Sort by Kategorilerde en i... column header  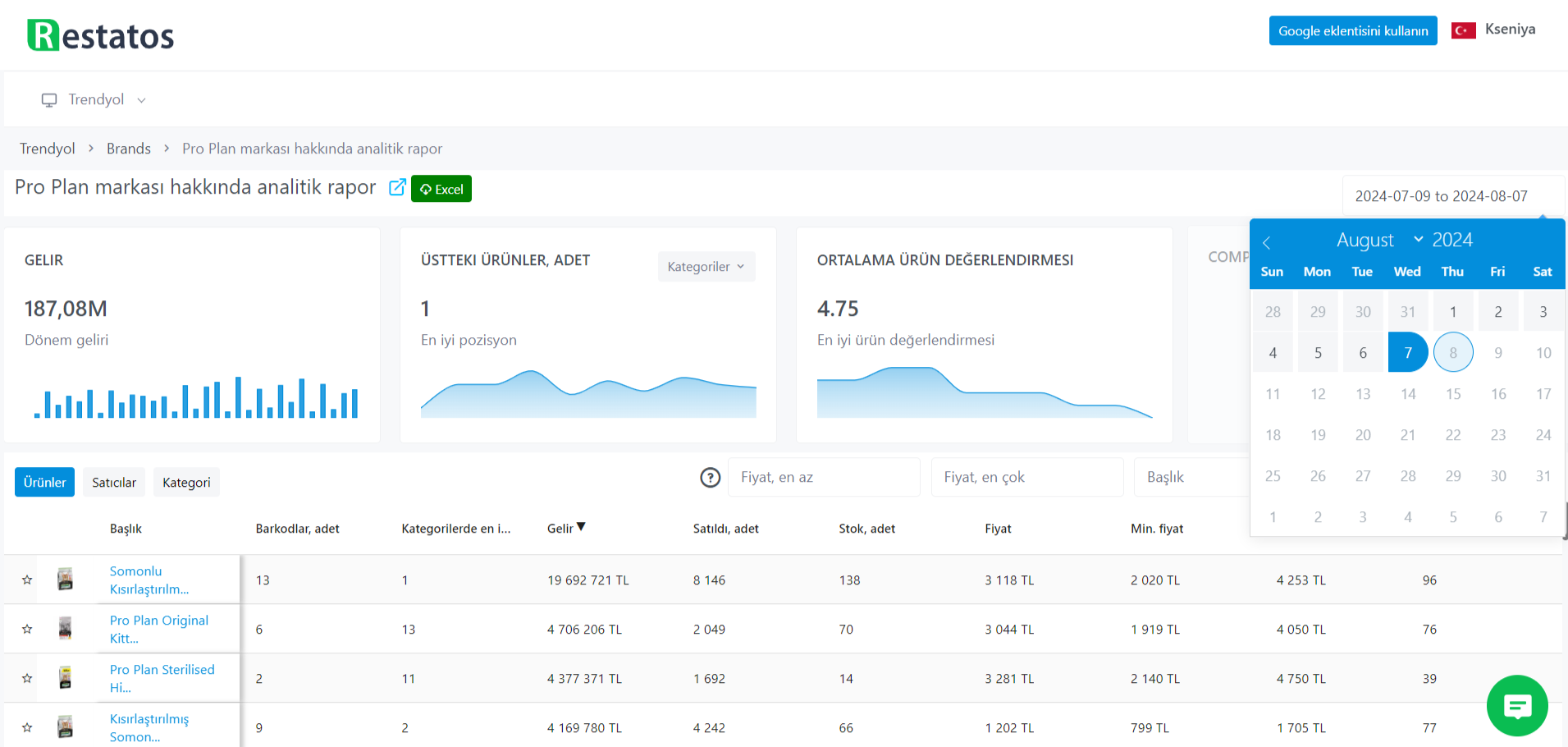click(x=455, y=529)
